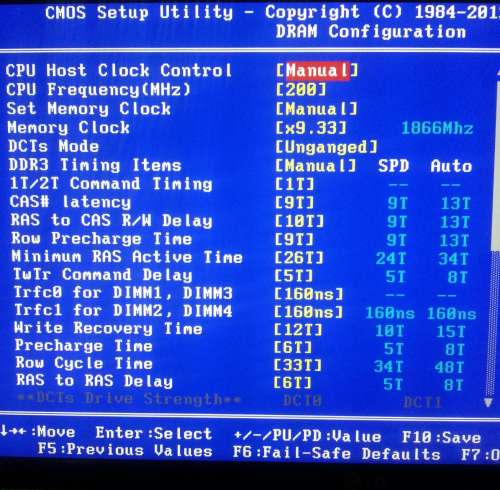Click the Row Cycle Time label

click(x=84, y=363)
